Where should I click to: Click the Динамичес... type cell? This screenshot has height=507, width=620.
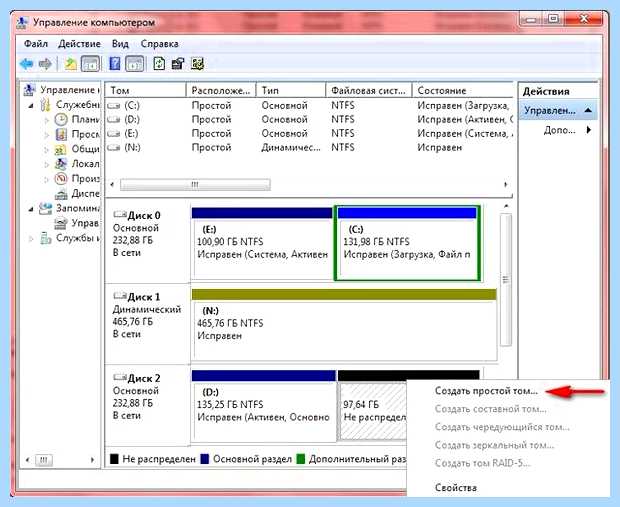291,148
